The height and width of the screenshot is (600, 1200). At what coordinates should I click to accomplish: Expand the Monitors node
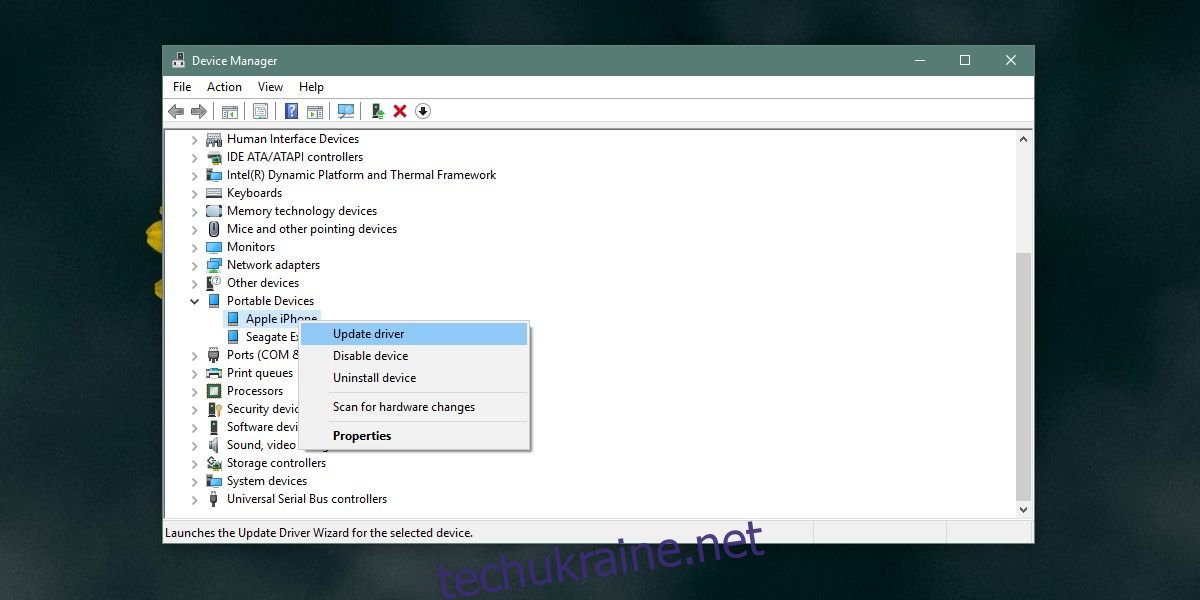[x=194, y=247]
